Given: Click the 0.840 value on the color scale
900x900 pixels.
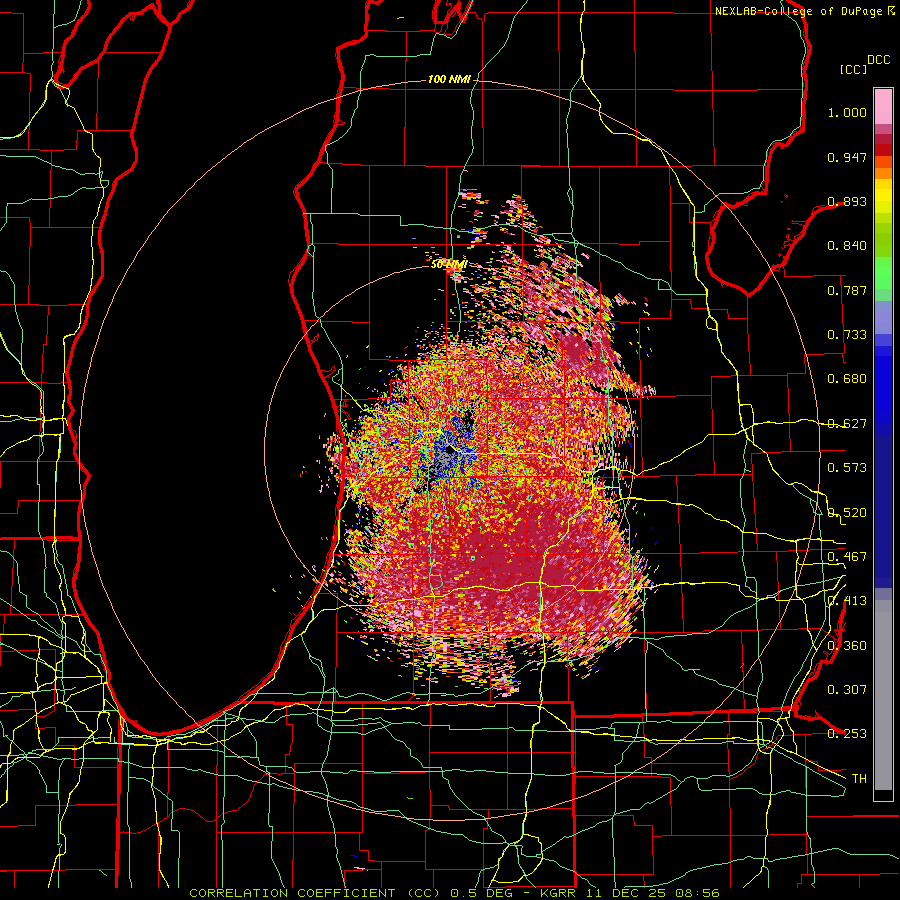Looking at the screenshot, I should pyautogui.click(x=847, y=246).
